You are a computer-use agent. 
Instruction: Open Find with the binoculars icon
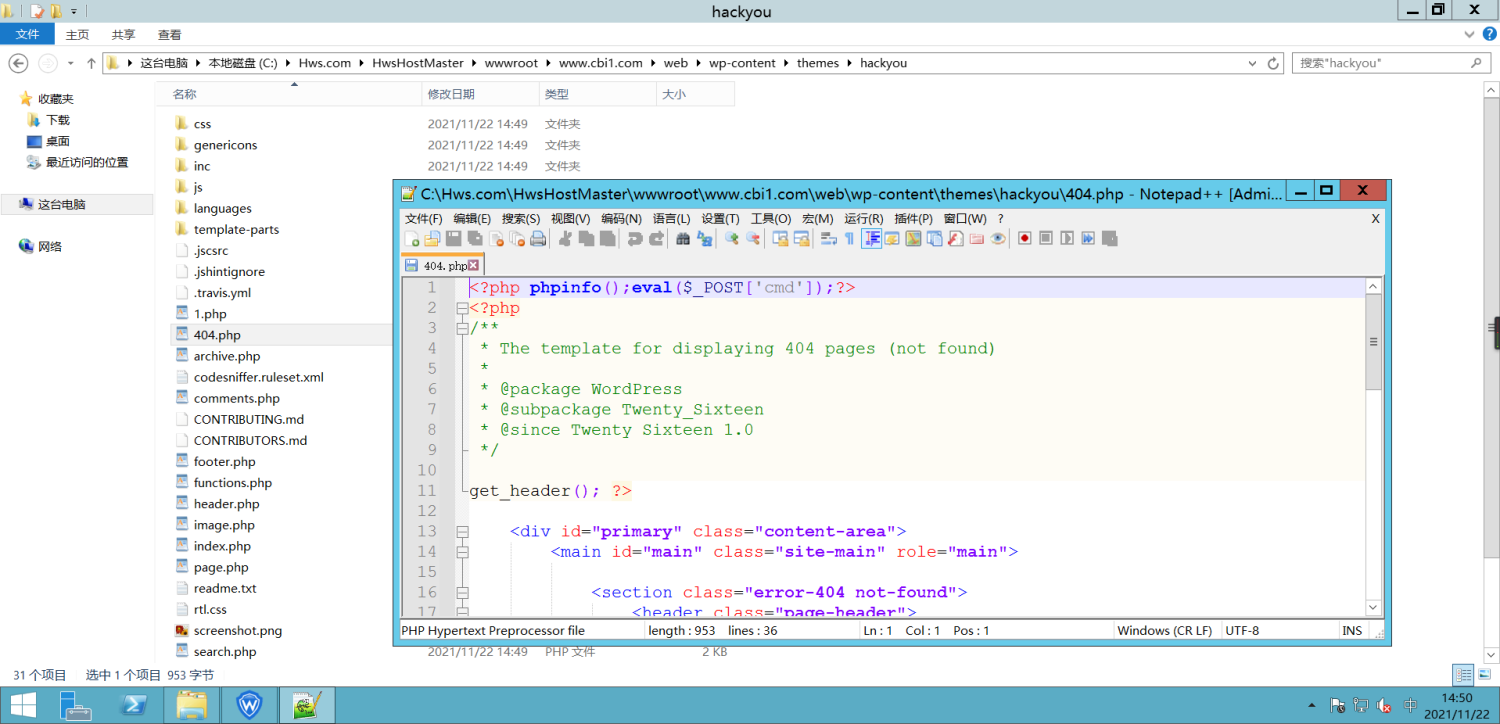tap(683, 238)
